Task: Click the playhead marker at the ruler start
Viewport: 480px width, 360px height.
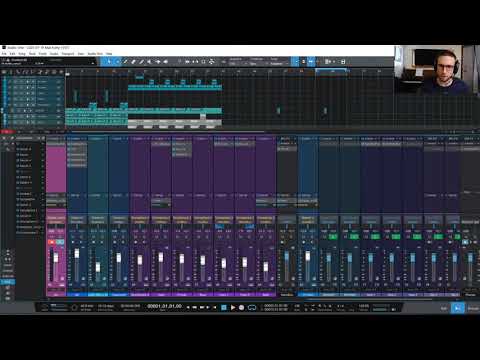Action: click(68, 74)
